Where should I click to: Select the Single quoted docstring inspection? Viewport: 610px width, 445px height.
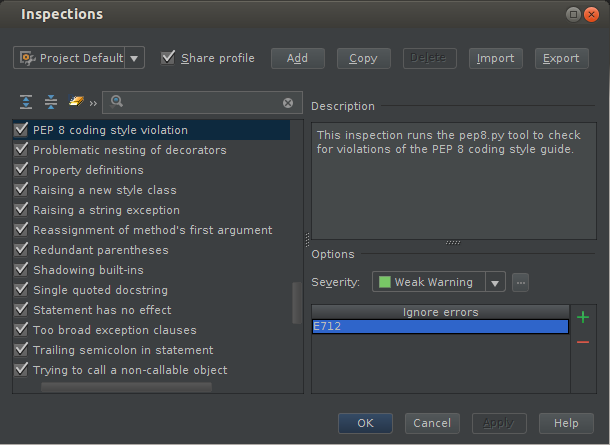pos(100,290)
